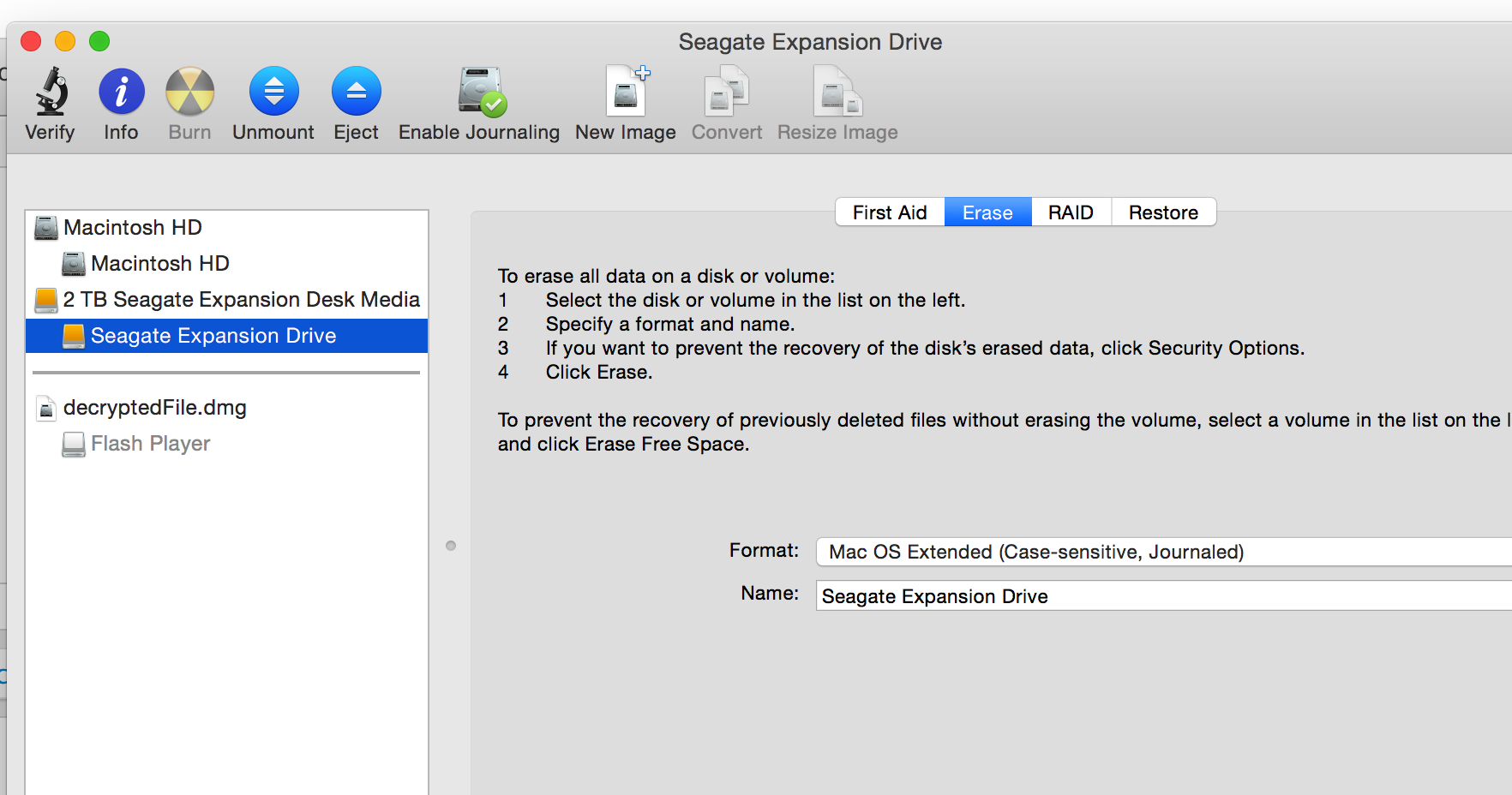1512x795 pixels.
Task: Click the green zoom window button
Action: (99, 41)
